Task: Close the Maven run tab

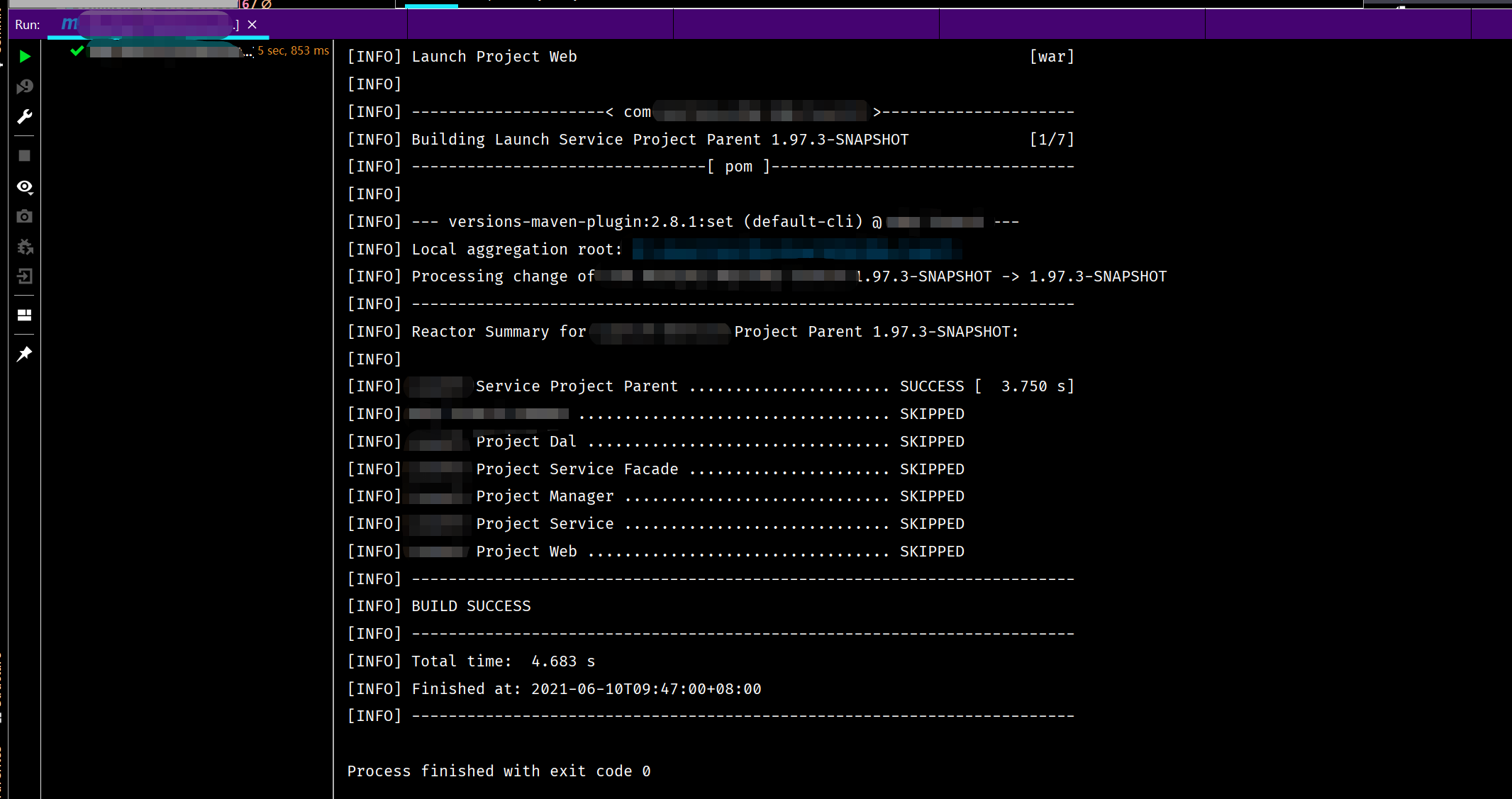Action: (252, 24)
